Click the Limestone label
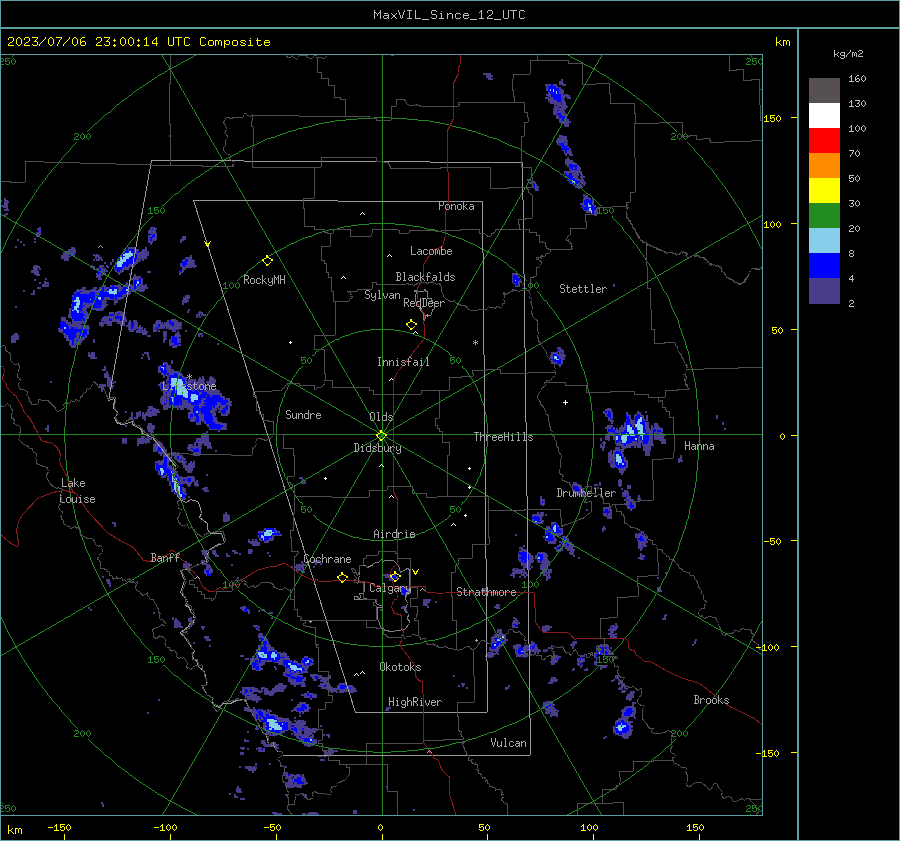900x841 pixels. 189,386
